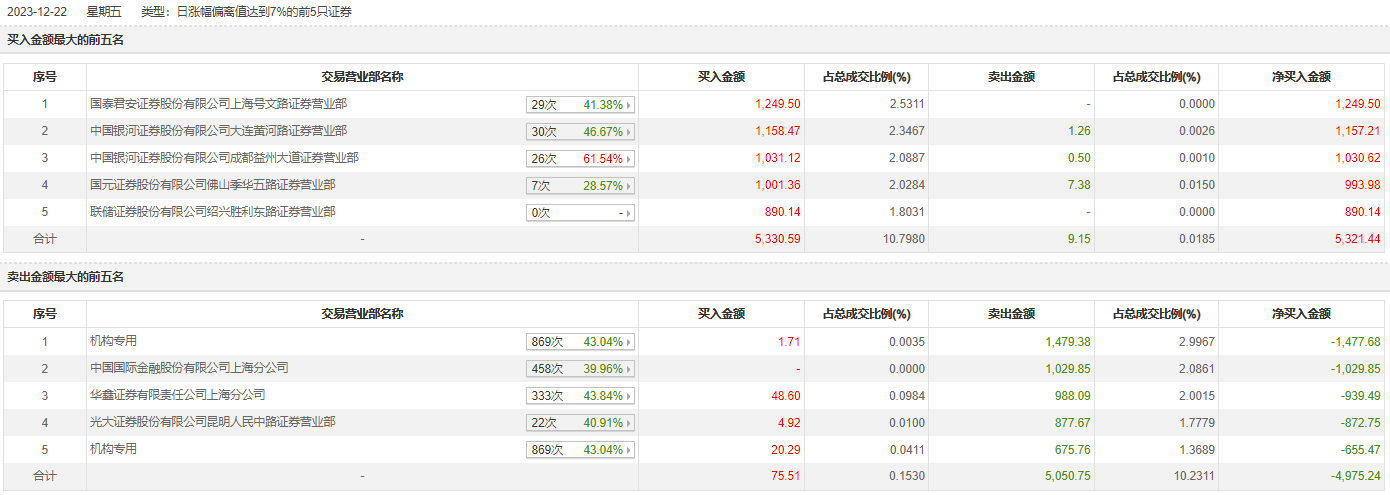This screenshot has height=495, width=1390.
Task: Select buy amount 1,158.47
Action: 778,131
